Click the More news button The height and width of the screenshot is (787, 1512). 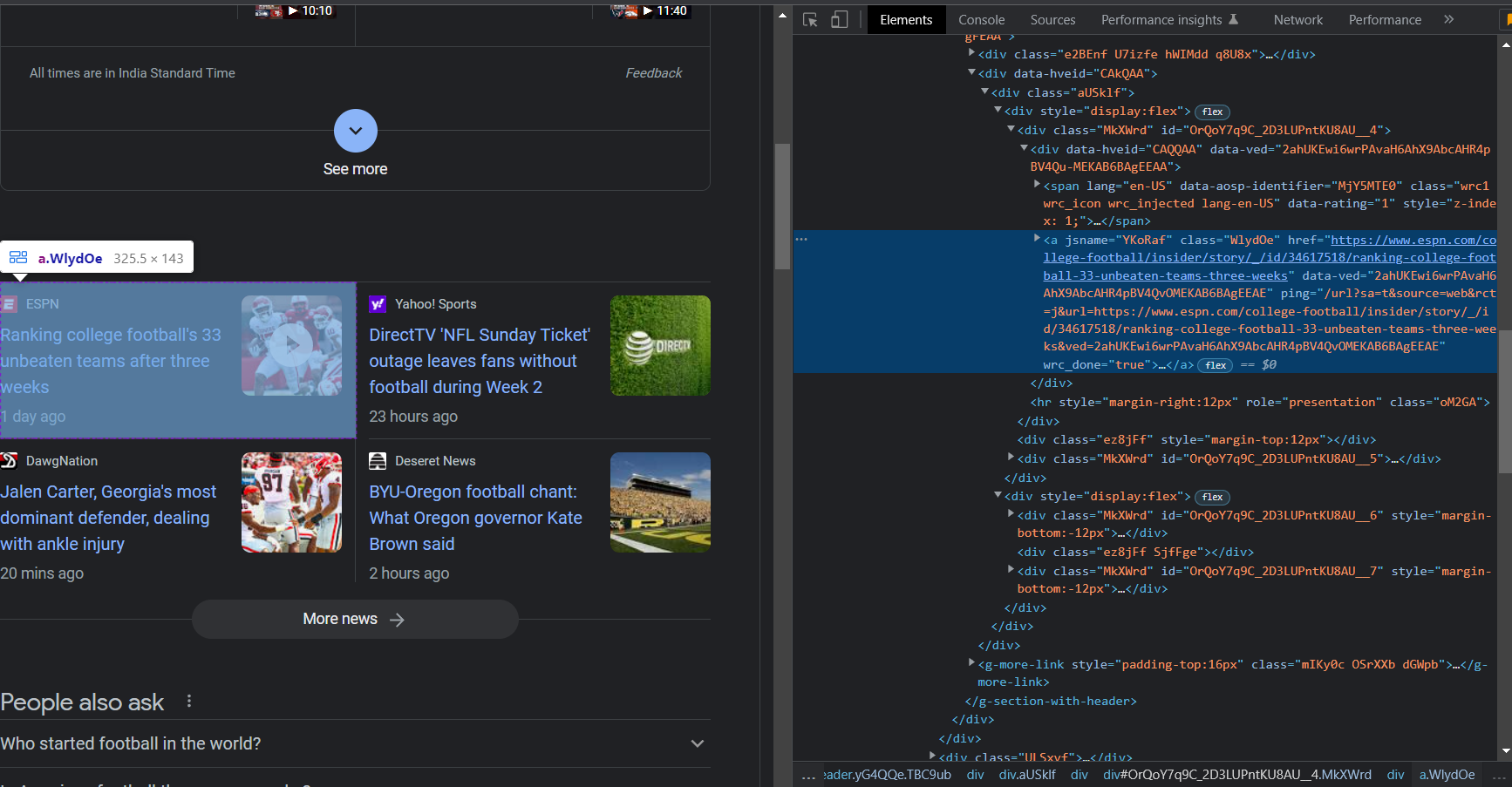tap(355, 619)
